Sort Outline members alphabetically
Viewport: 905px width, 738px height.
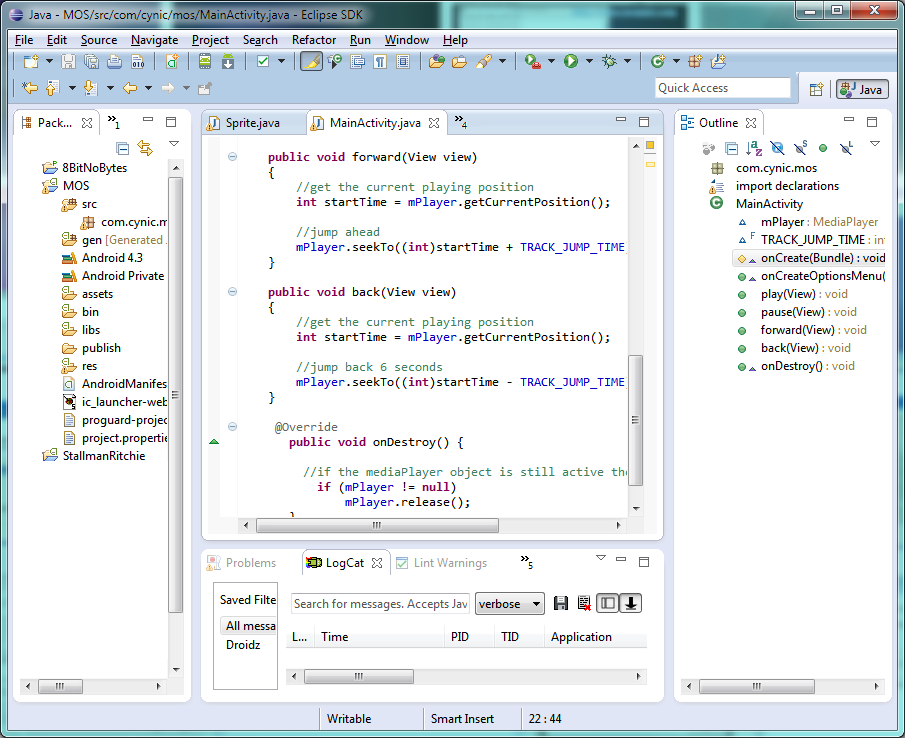[754, 148]
